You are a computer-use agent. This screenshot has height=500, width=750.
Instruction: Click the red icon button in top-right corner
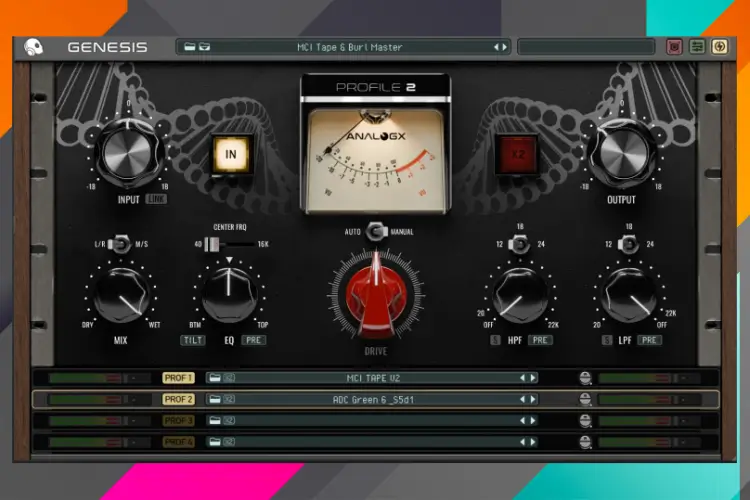pos(674,46)
